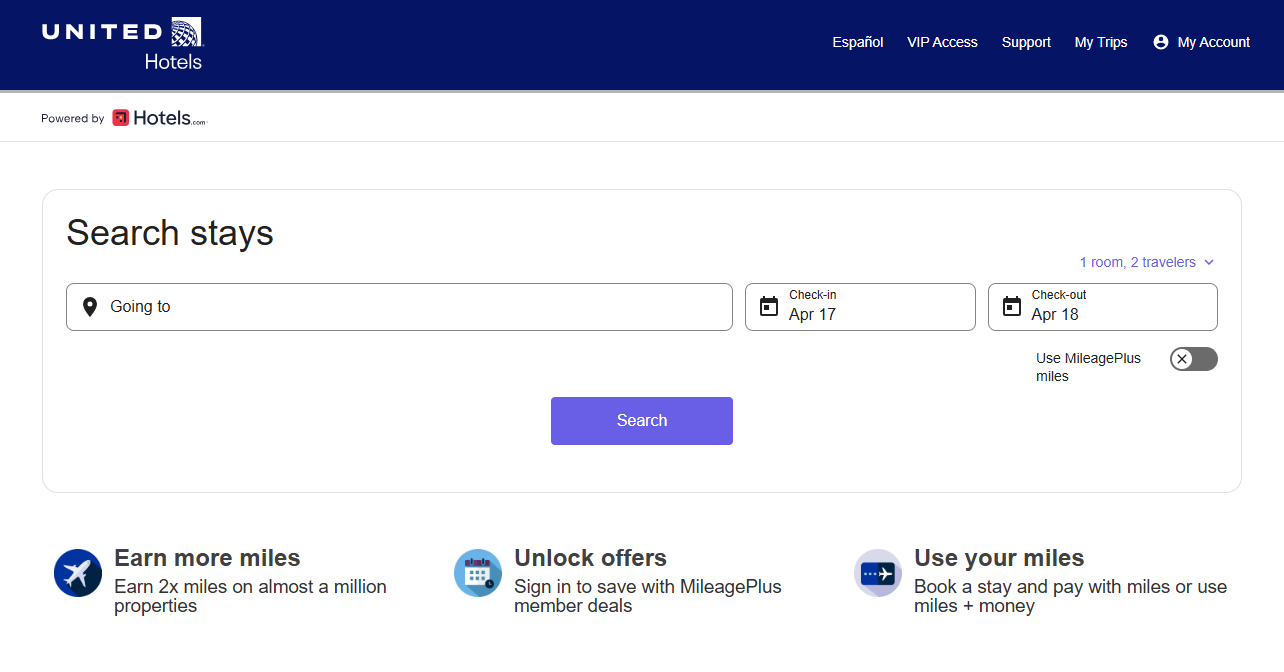Click the ticket Use your miles icon
The image size is (1284, 672).
(878, 573)
